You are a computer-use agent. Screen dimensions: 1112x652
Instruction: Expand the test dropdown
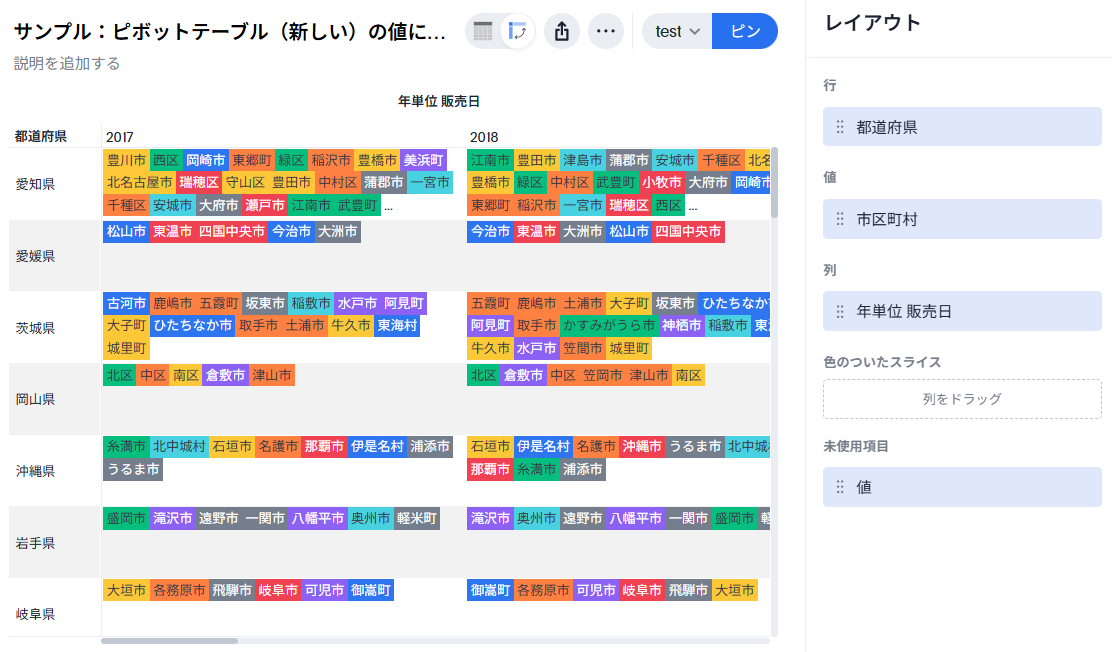point(677,32)
